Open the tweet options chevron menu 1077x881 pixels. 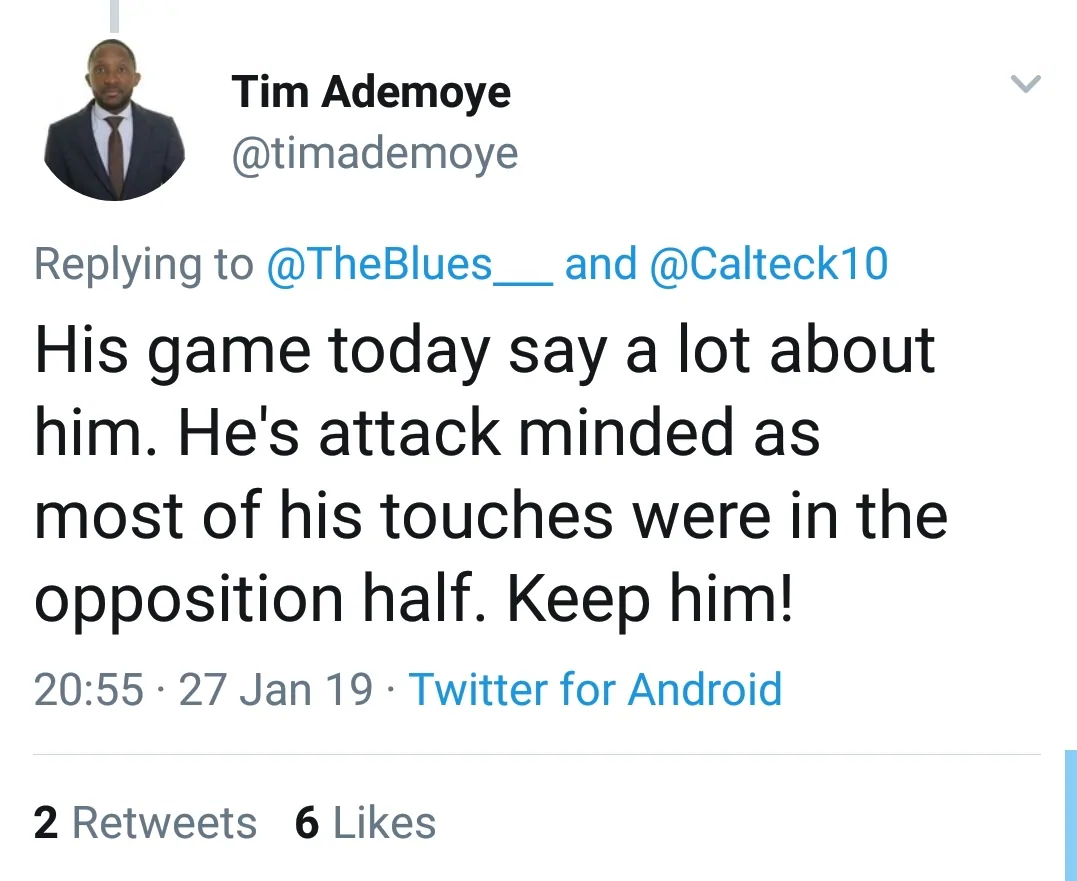pos(1026,85)
